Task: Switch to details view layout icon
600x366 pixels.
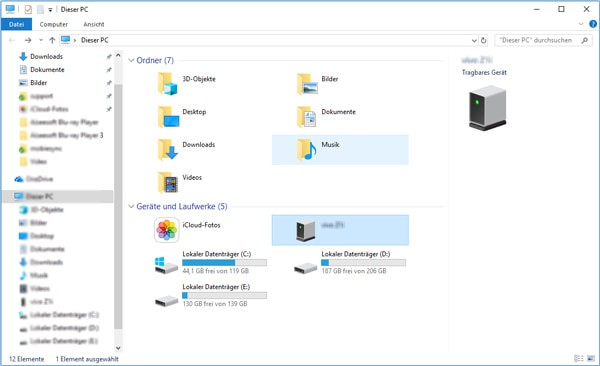Action: (x=579, y=358)
